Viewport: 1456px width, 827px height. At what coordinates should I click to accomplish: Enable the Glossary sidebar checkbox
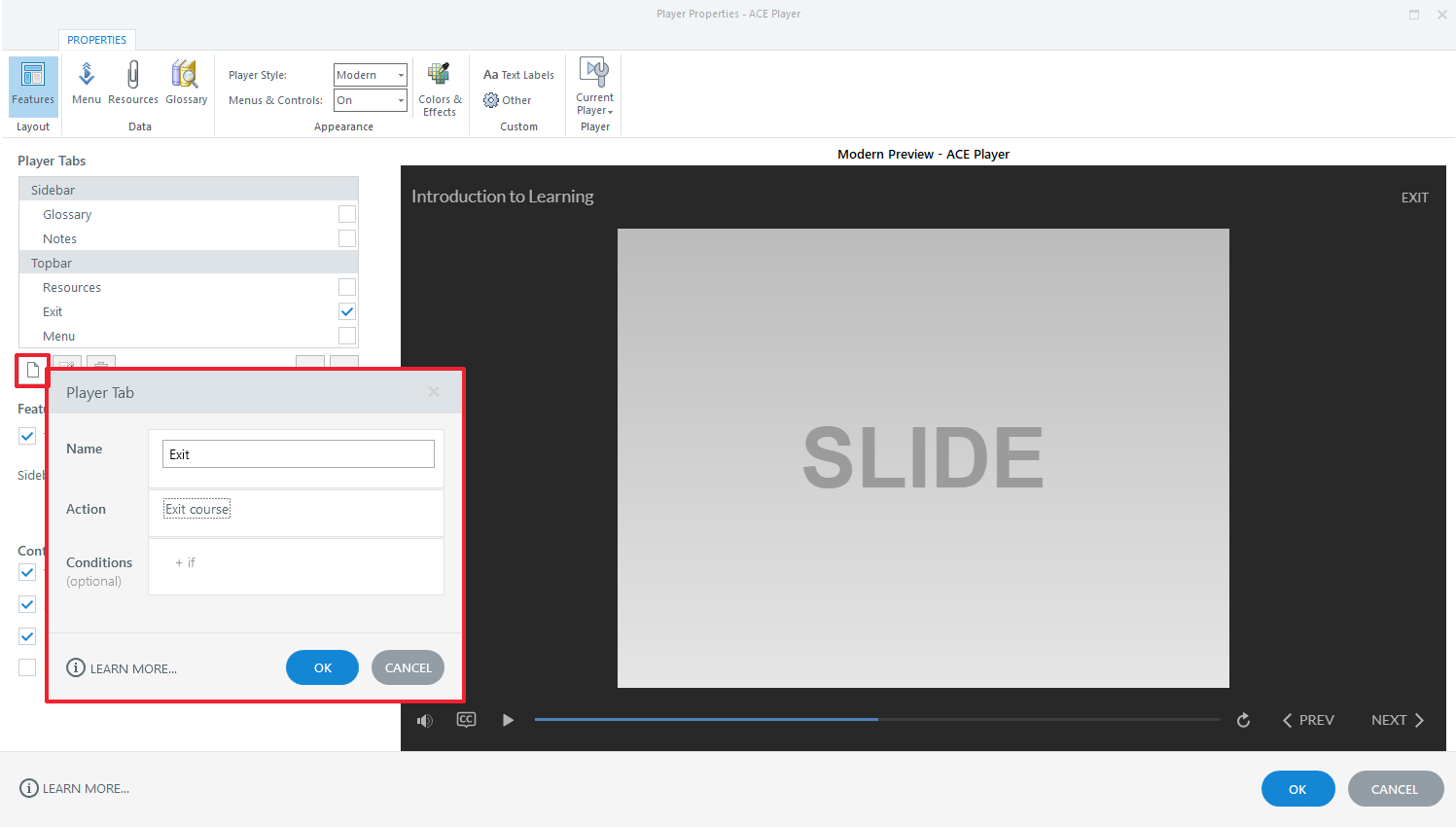point(347,213)
